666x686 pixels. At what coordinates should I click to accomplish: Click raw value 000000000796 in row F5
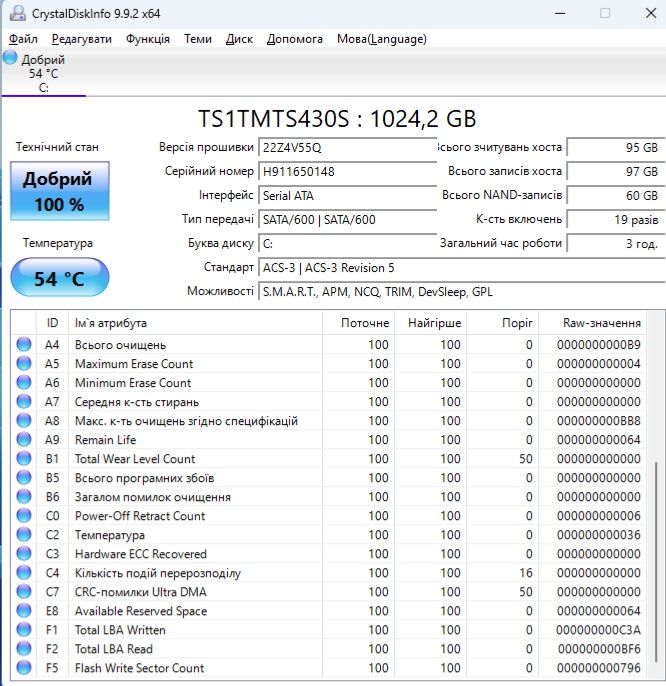click(x=599, y=668)
